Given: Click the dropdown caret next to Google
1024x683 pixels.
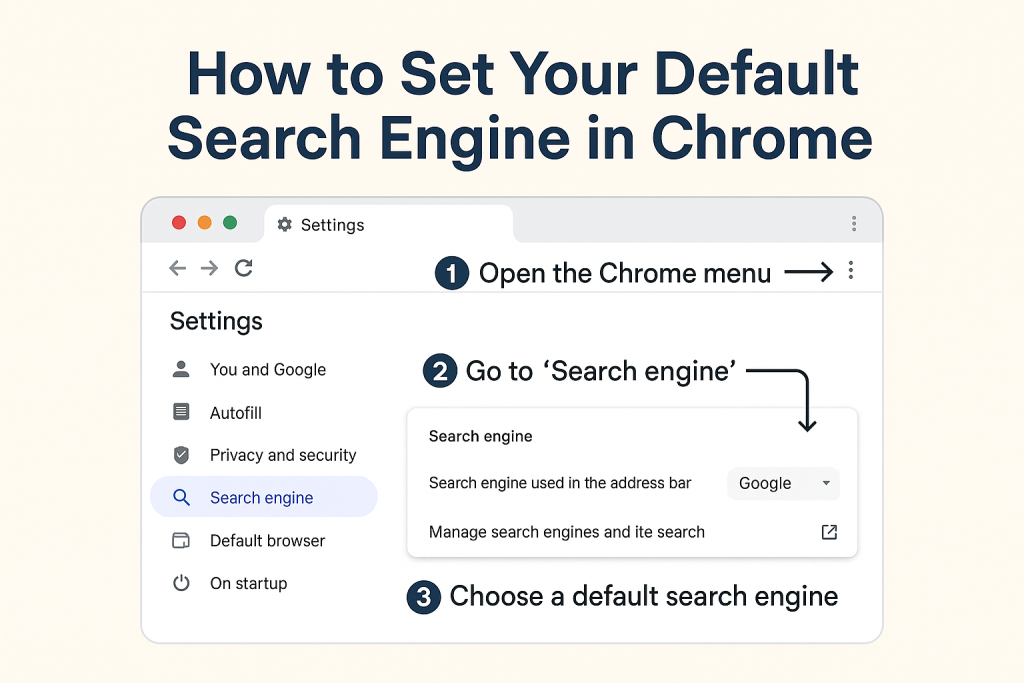Looking at the screenshot, I should click(826, 484).
